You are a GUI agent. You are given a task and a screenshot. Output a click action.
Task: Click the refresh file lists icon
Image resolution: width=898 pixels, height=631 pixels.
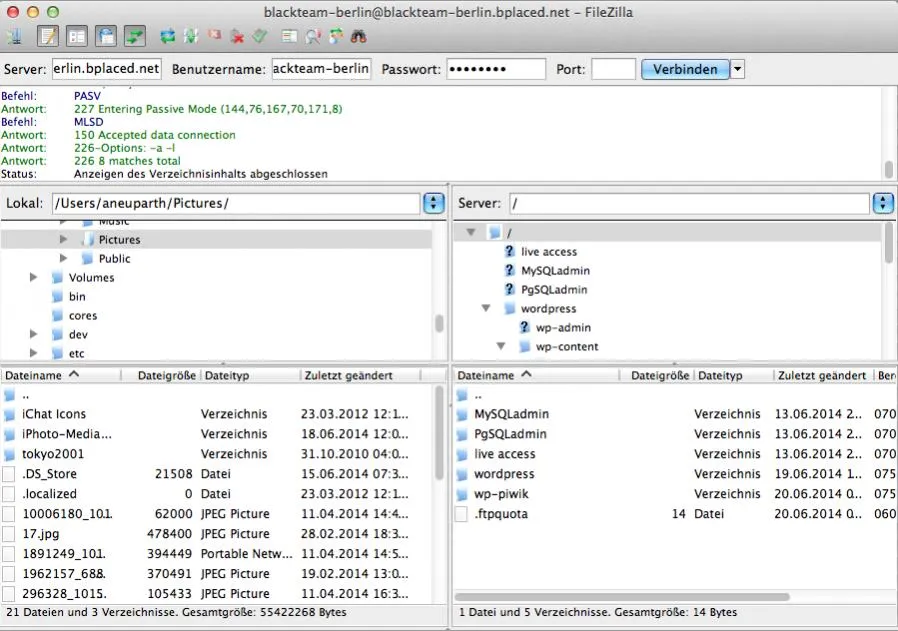[167, 37]
